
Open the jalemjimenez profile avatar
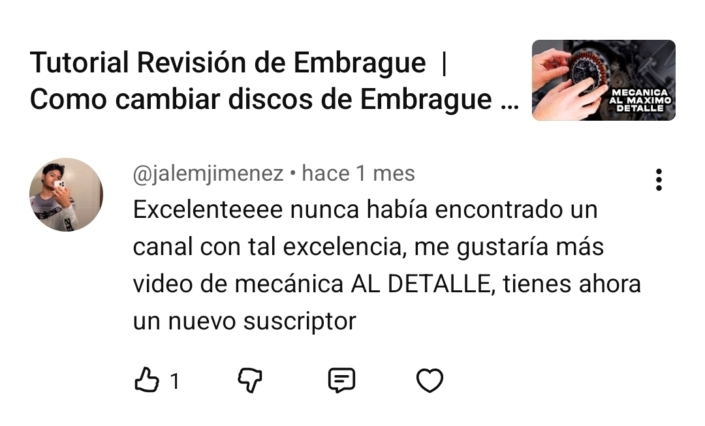[66, 194]
